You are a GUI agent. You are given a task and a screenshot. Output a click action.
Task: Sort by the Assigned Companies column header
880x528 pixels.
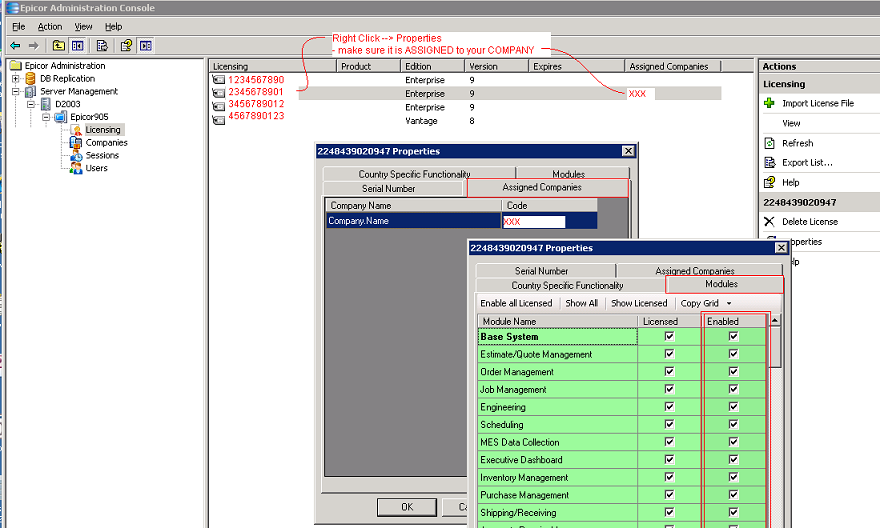(x=672, y=66)
